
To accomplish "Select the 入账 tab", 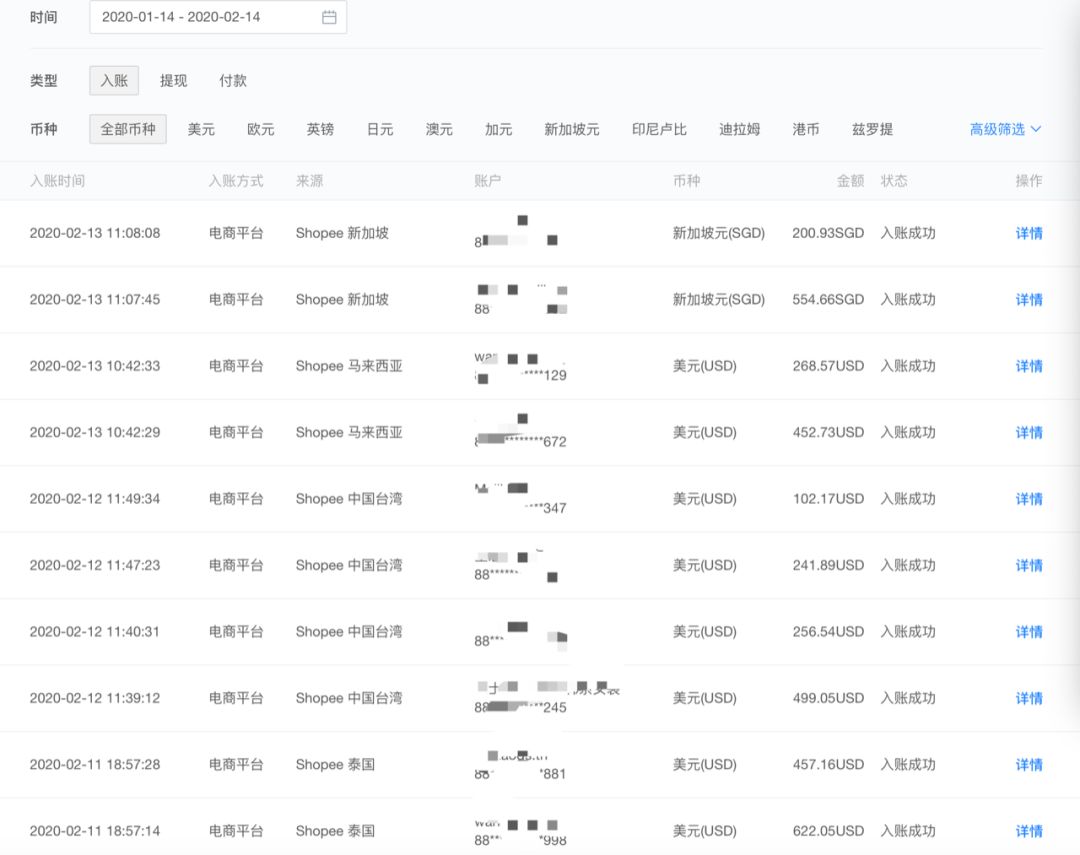I will point(113,80).
